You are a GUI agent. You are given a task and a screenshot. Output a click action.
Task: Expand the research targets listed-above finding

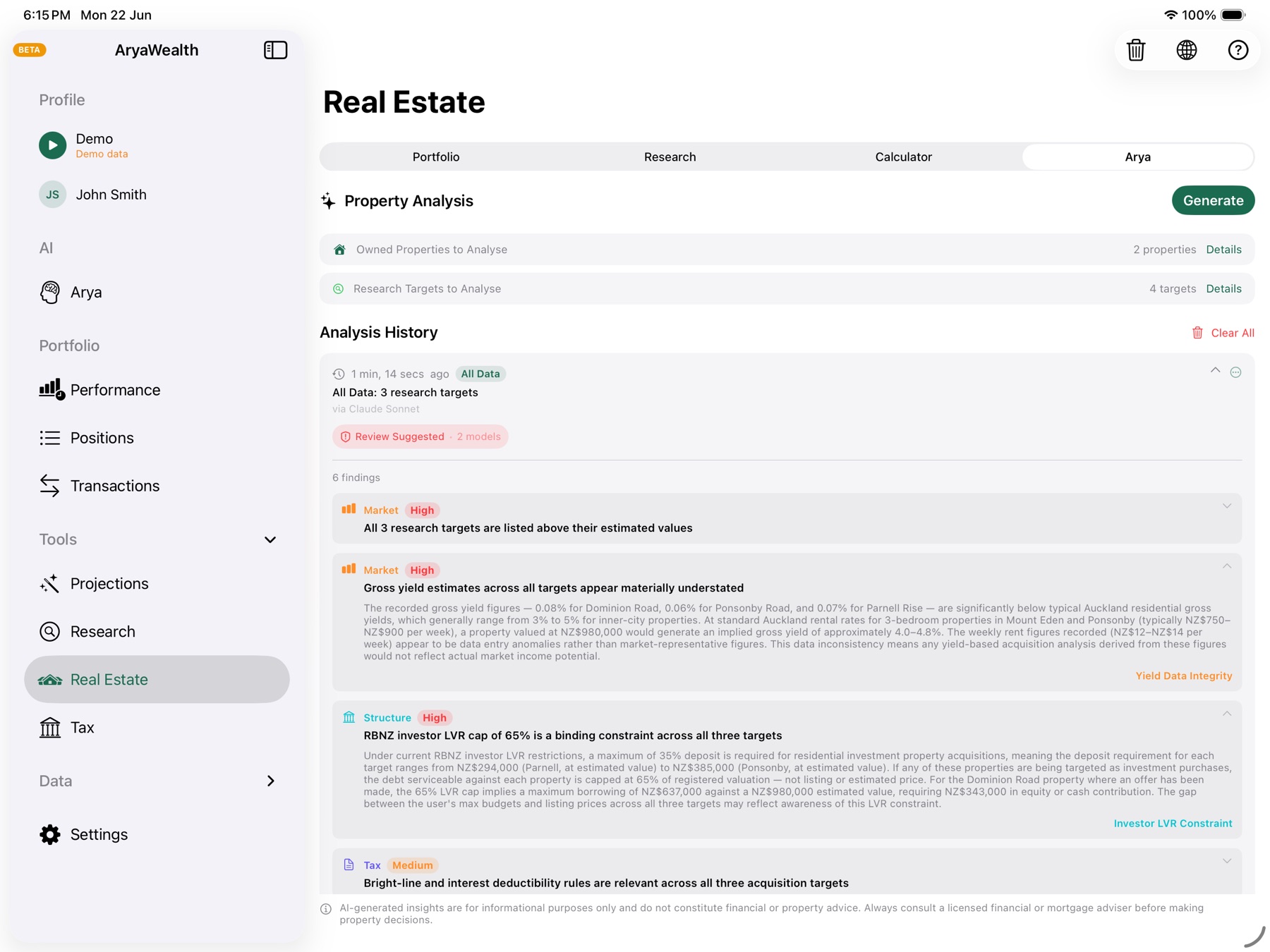point(1227,506)
